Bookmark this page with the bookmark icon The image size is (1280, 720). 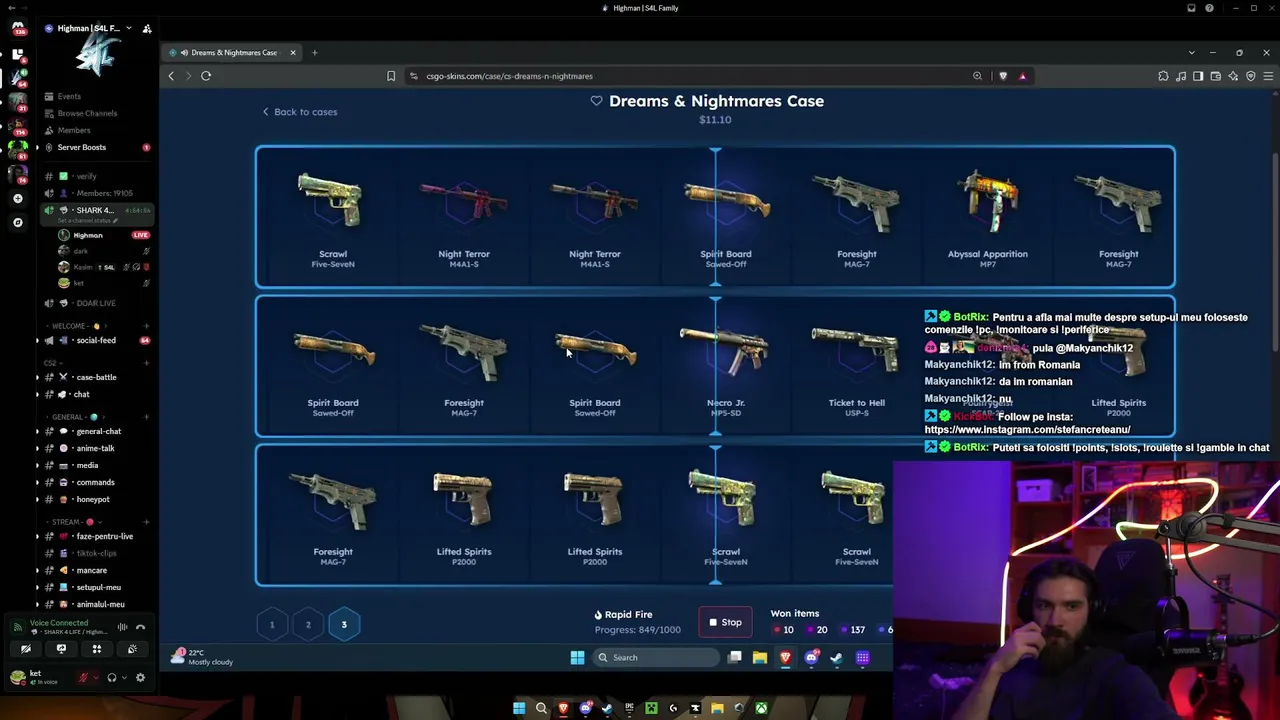tap(391, 76)
